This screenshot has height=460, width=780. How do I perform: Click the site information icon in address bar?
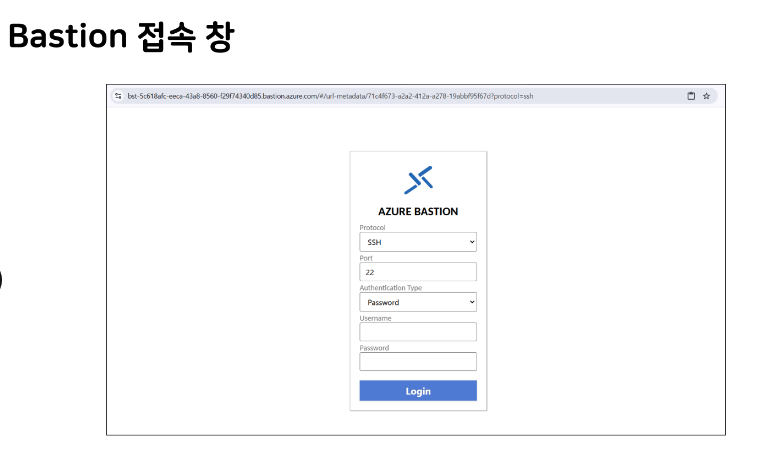pos(118,96)
